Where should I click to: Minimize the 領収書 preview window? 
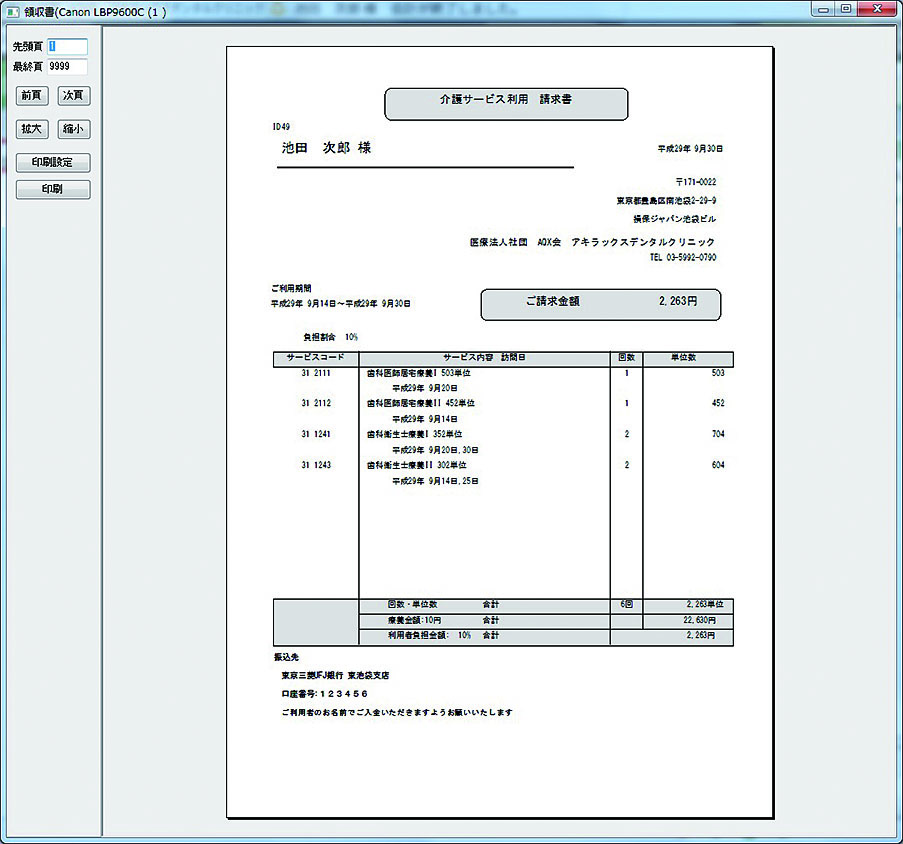point(825,9)
